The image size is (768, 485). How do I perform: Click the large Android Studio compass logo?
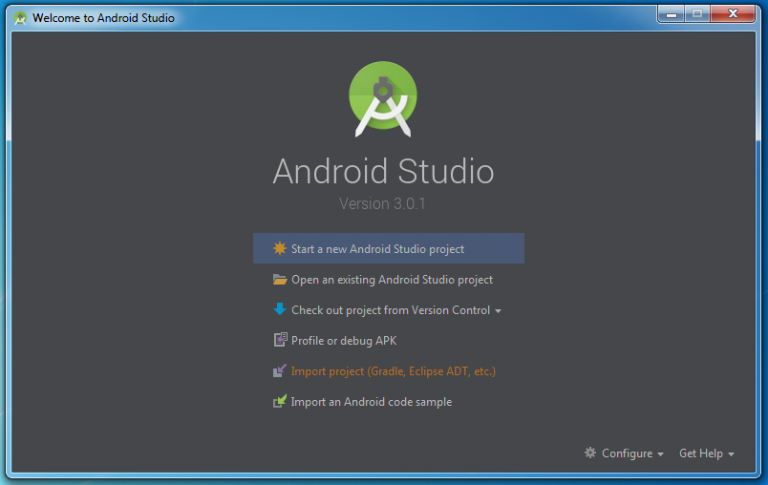[x=384, y=98]
